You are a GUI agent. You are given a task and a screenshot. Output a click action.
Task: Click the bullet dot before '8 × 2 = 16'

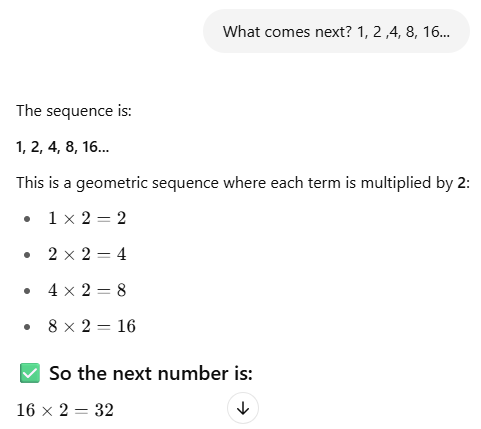click(27, 327)
